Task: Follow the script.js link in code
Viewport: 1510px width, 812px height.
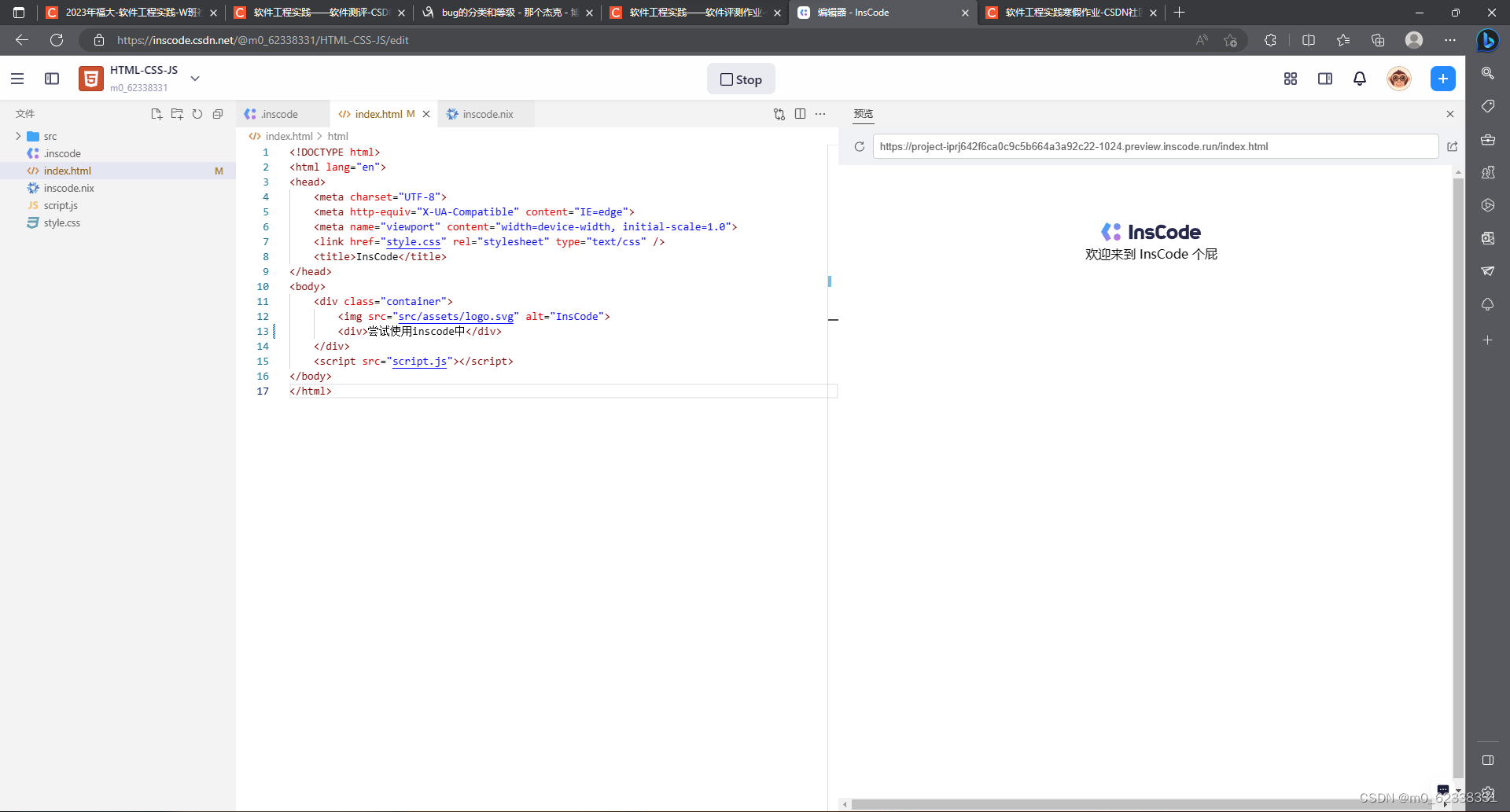Action: [419, 361]
